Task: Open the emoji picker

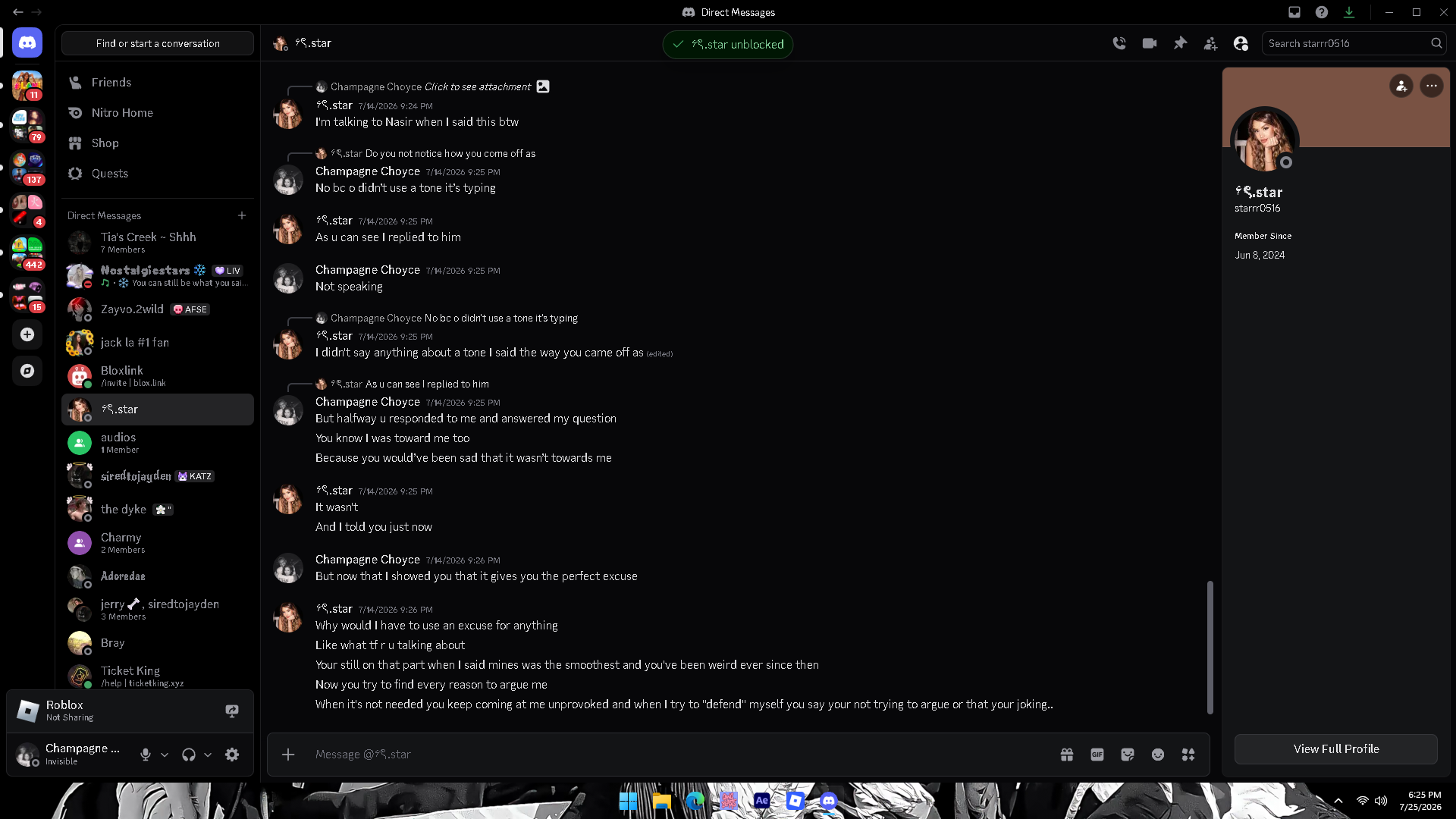Action: 1158,755
